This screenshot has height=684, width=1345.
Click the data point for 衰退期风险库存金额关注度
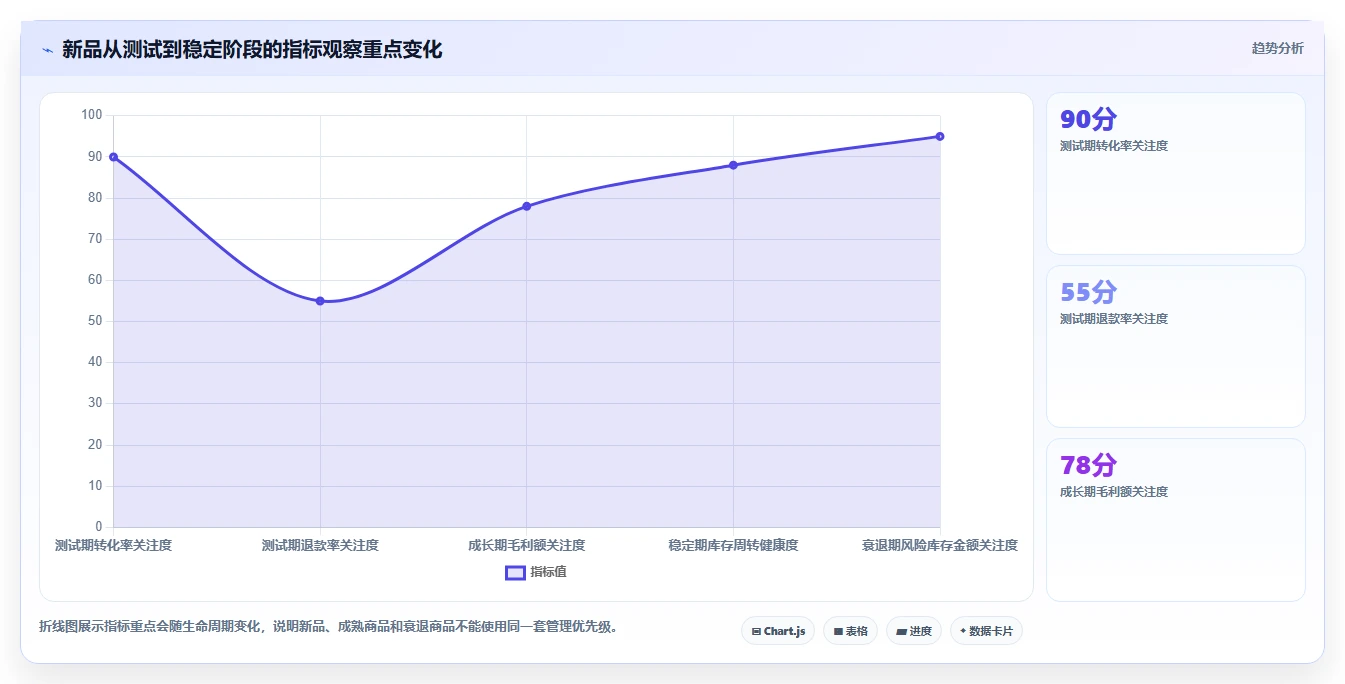point(940,136)
